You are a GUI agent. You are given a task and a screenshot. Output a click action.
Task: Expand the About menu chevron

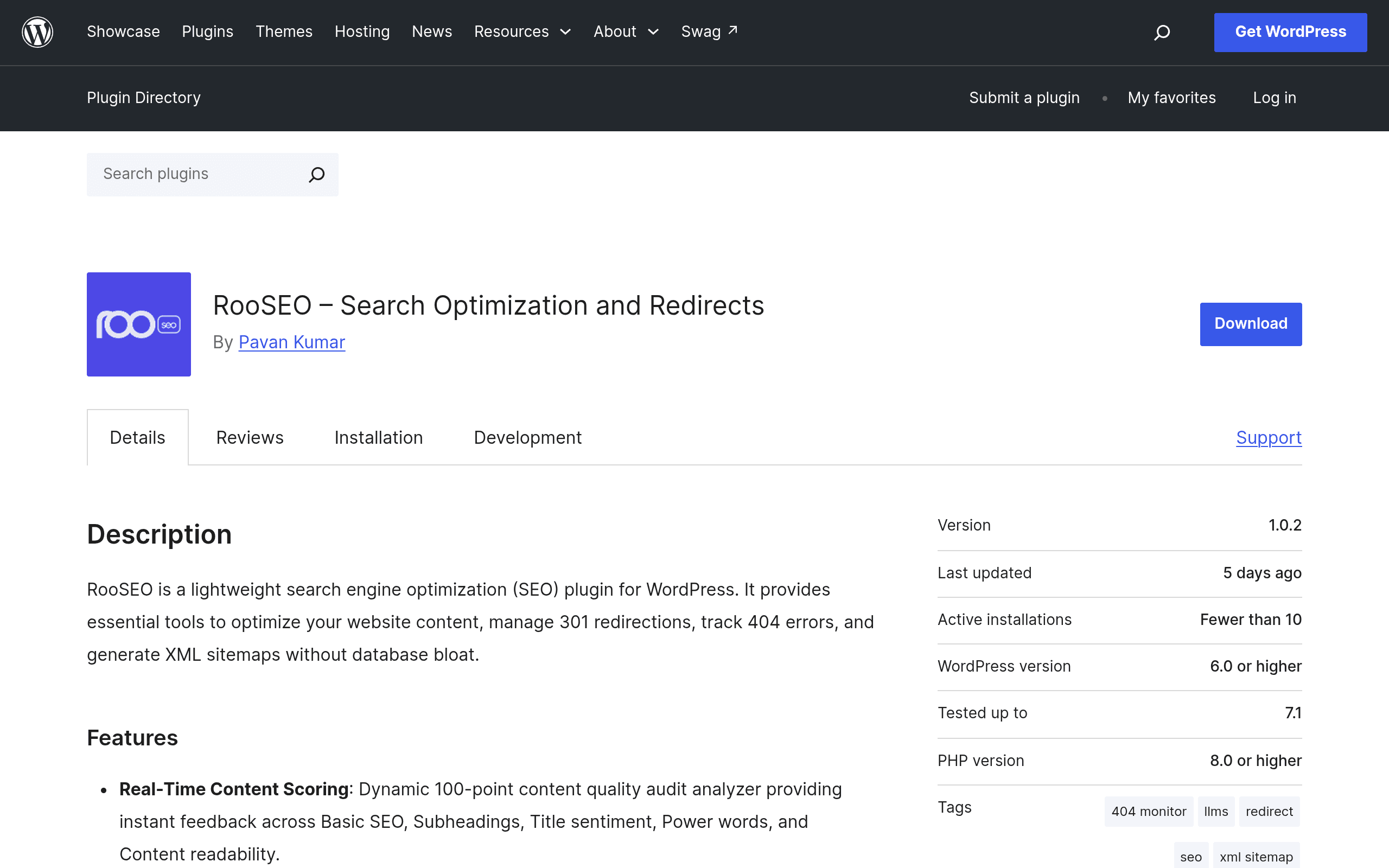(653, 32)
